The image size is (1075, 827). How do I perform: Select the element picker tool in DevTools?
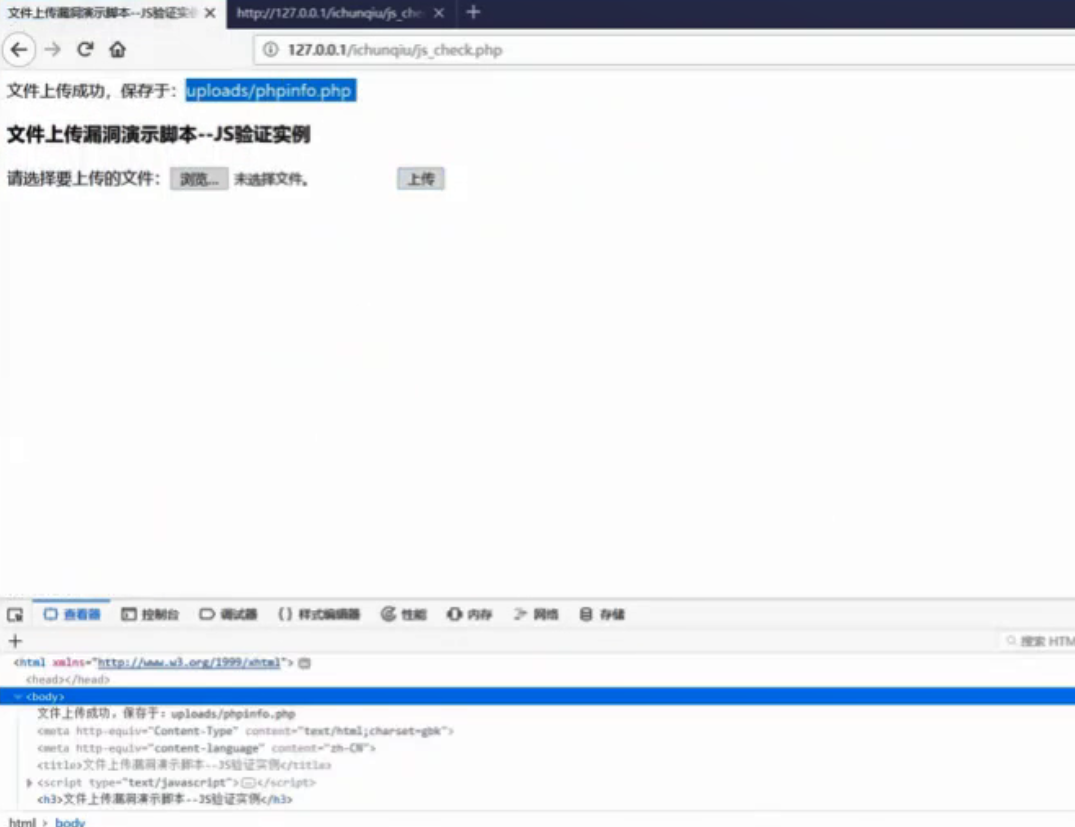(x=13, y=614)
